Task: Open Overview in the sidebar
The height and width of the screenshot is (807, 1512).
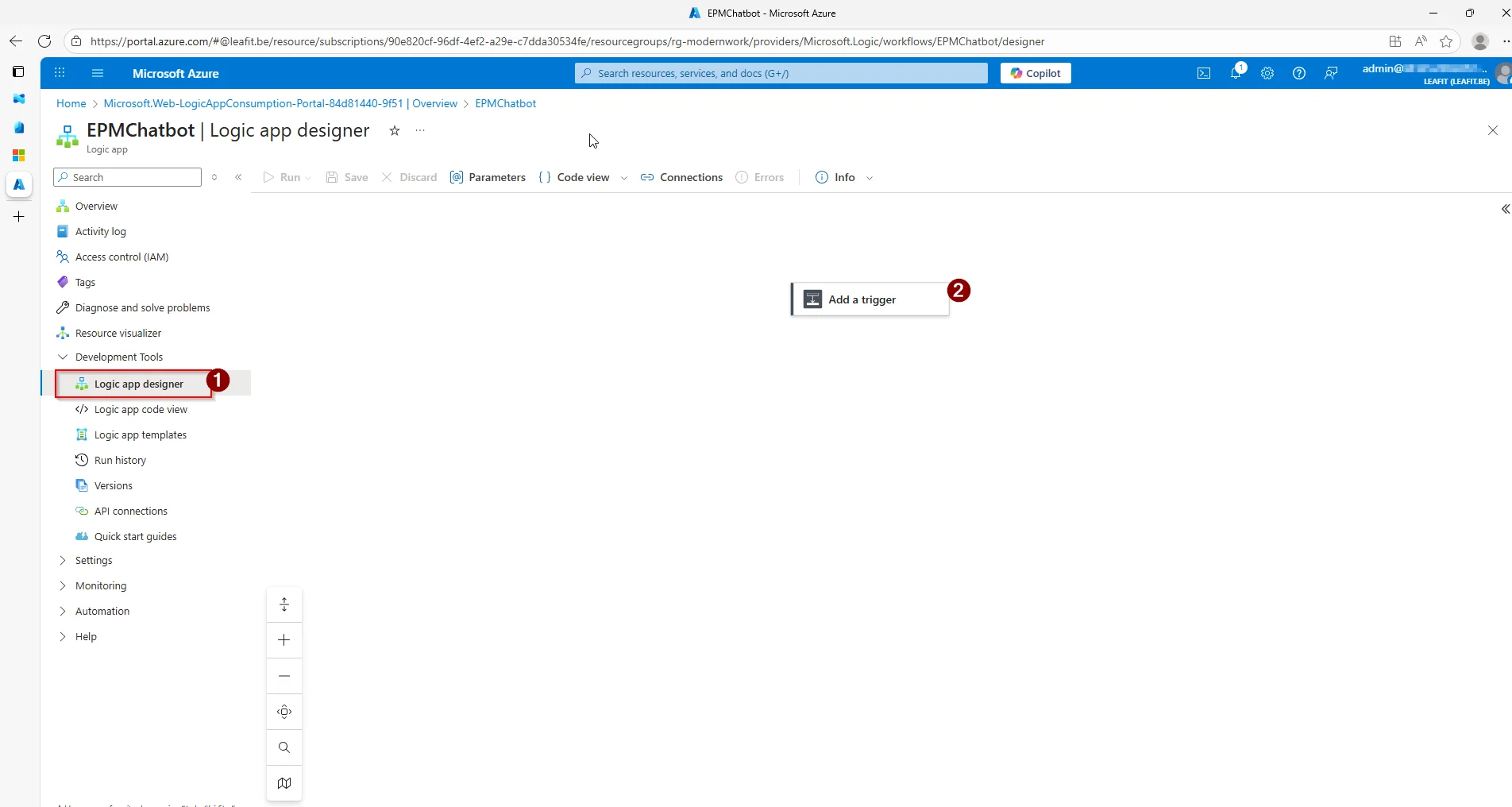Action: click(96, 206)
